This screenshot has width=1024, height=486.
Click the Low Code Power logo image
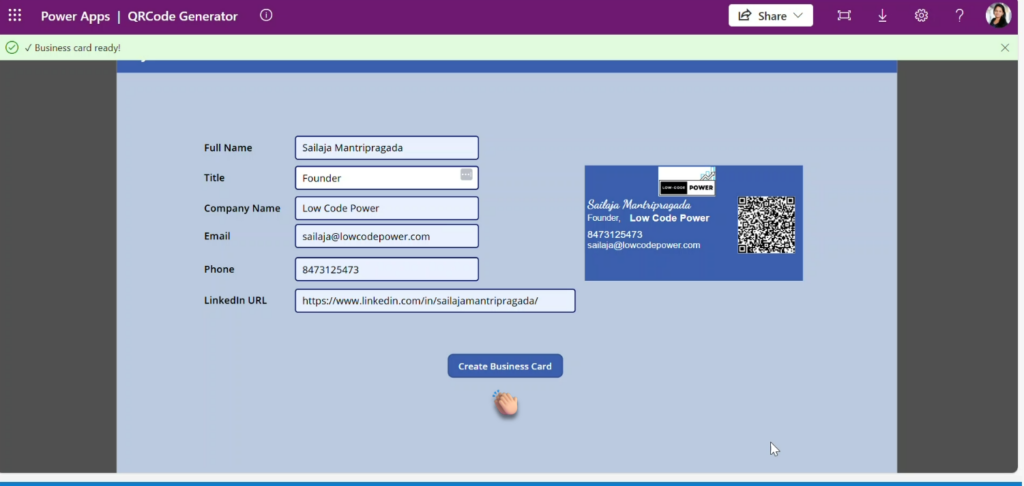[x=686, y=181]
